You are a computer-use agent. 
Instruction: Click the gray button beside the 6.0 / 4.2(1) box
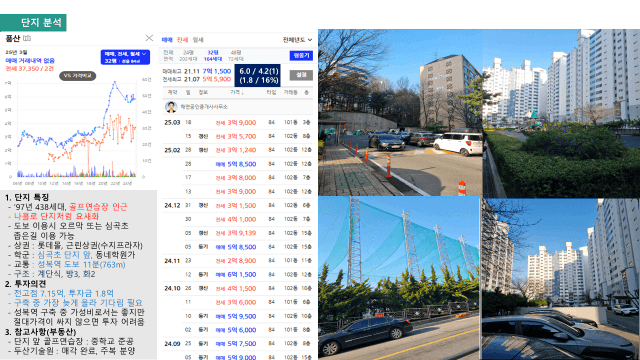[x=301, y=75]
